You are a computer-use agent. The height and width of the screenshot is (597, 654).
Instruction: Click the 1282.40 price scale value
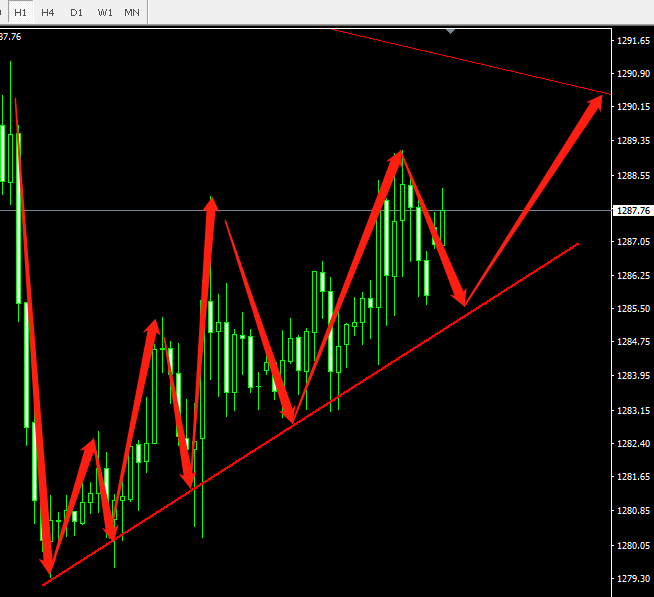tap(633, 443)
